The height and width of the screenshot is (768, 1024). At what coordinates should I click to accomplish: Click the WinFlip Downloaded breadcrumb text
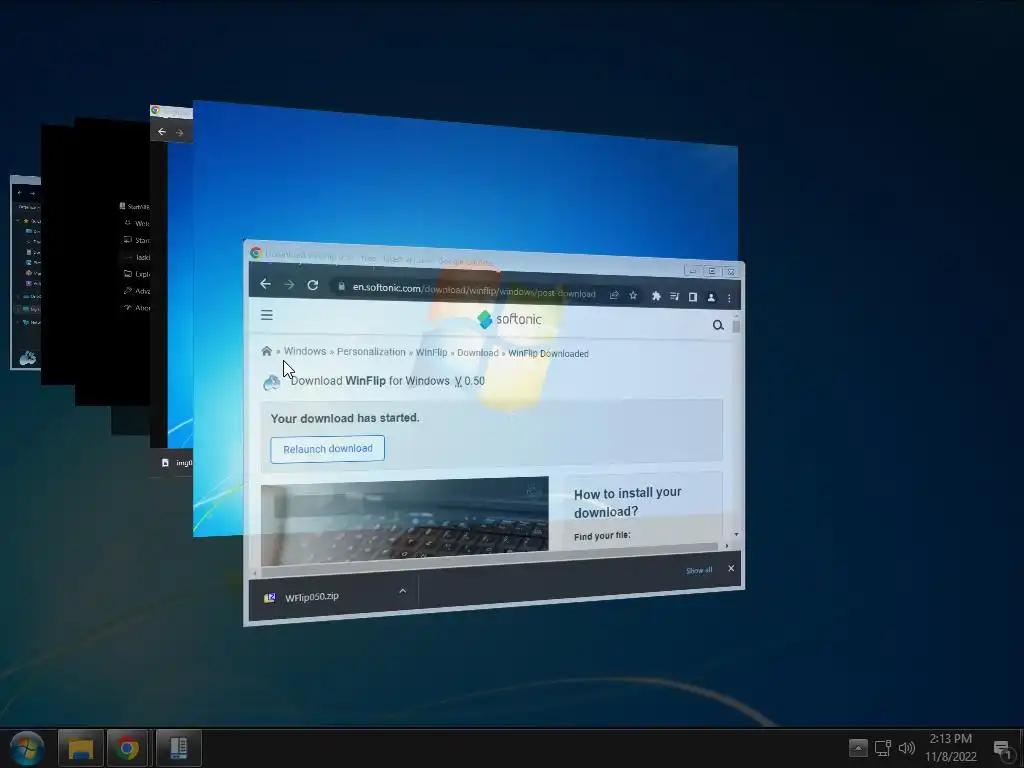[548, 353]
